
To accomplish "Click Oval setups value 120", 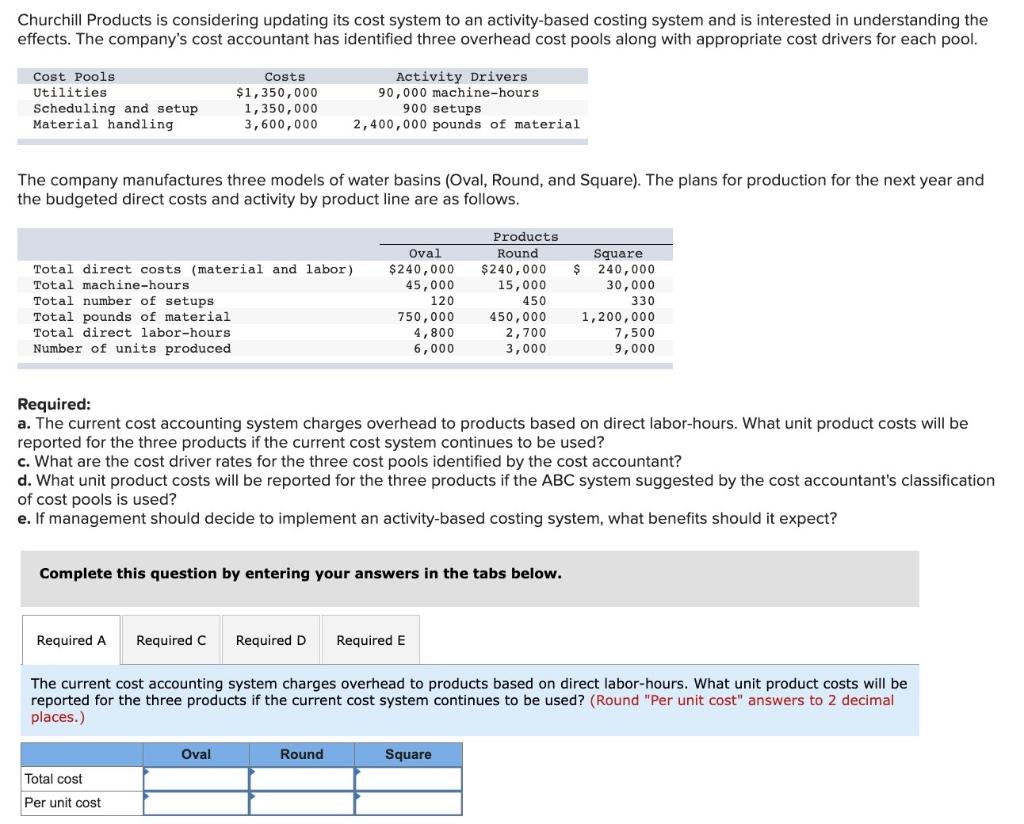I will click(x=442, y=301).
